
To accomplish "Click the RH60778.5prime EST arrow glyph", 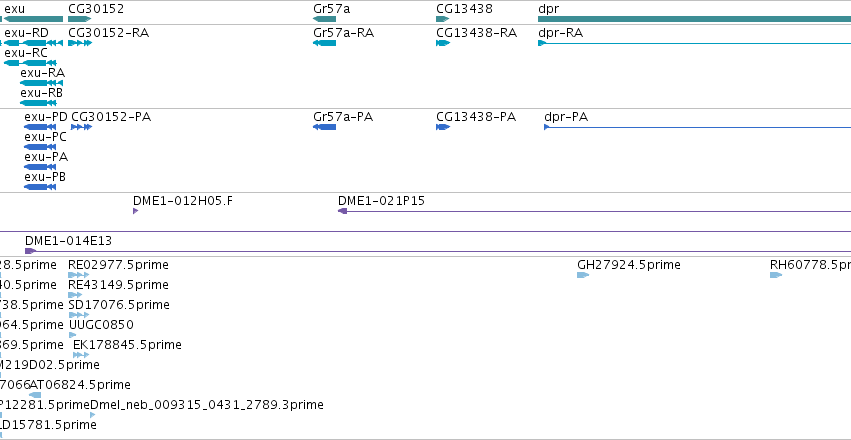I will pyautogui.click(x=776, y=275).
